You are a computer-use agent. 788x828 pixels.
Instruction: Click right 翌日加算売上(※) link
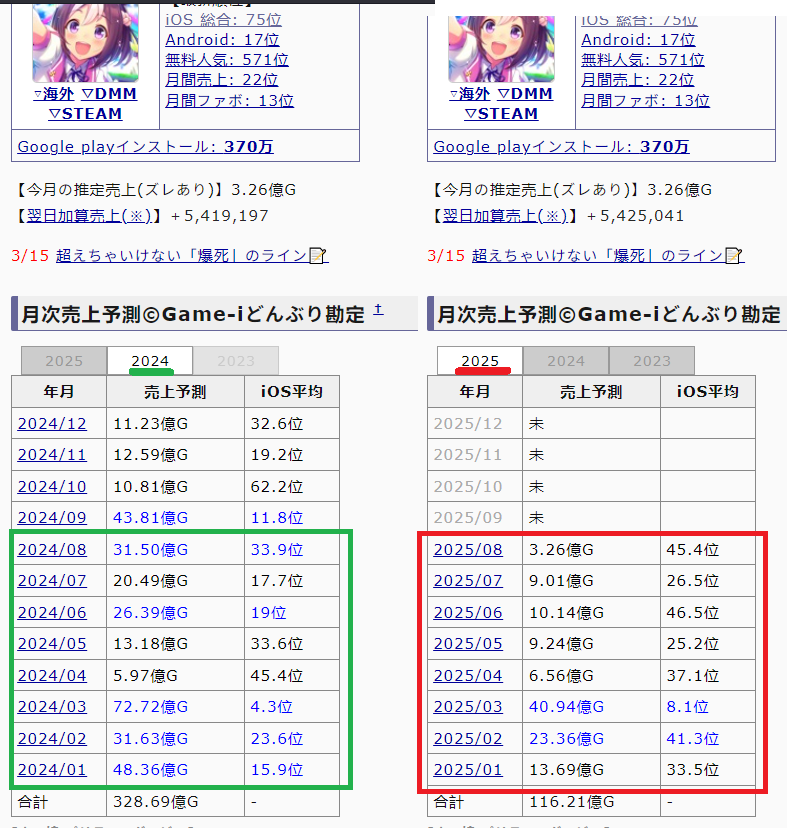pyautogui.click(x=505, y=216)
